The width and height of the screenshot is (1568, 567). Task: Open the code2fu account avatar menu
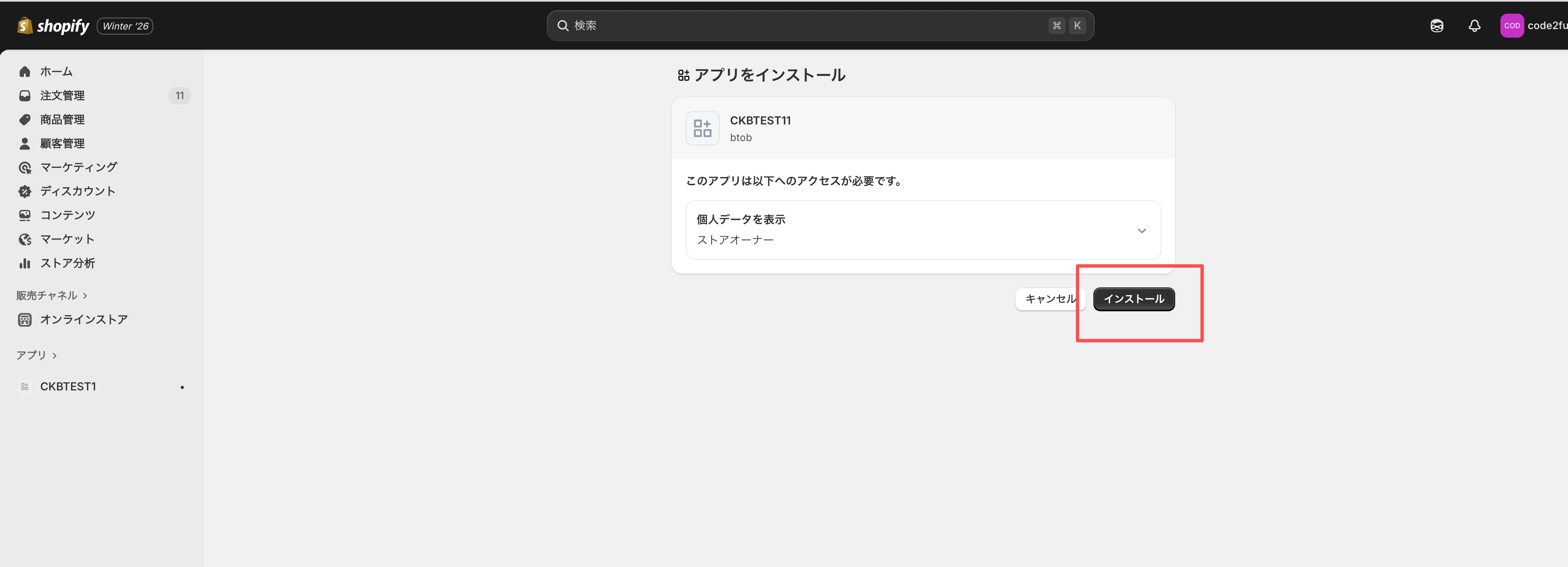tap(1513, 26)
